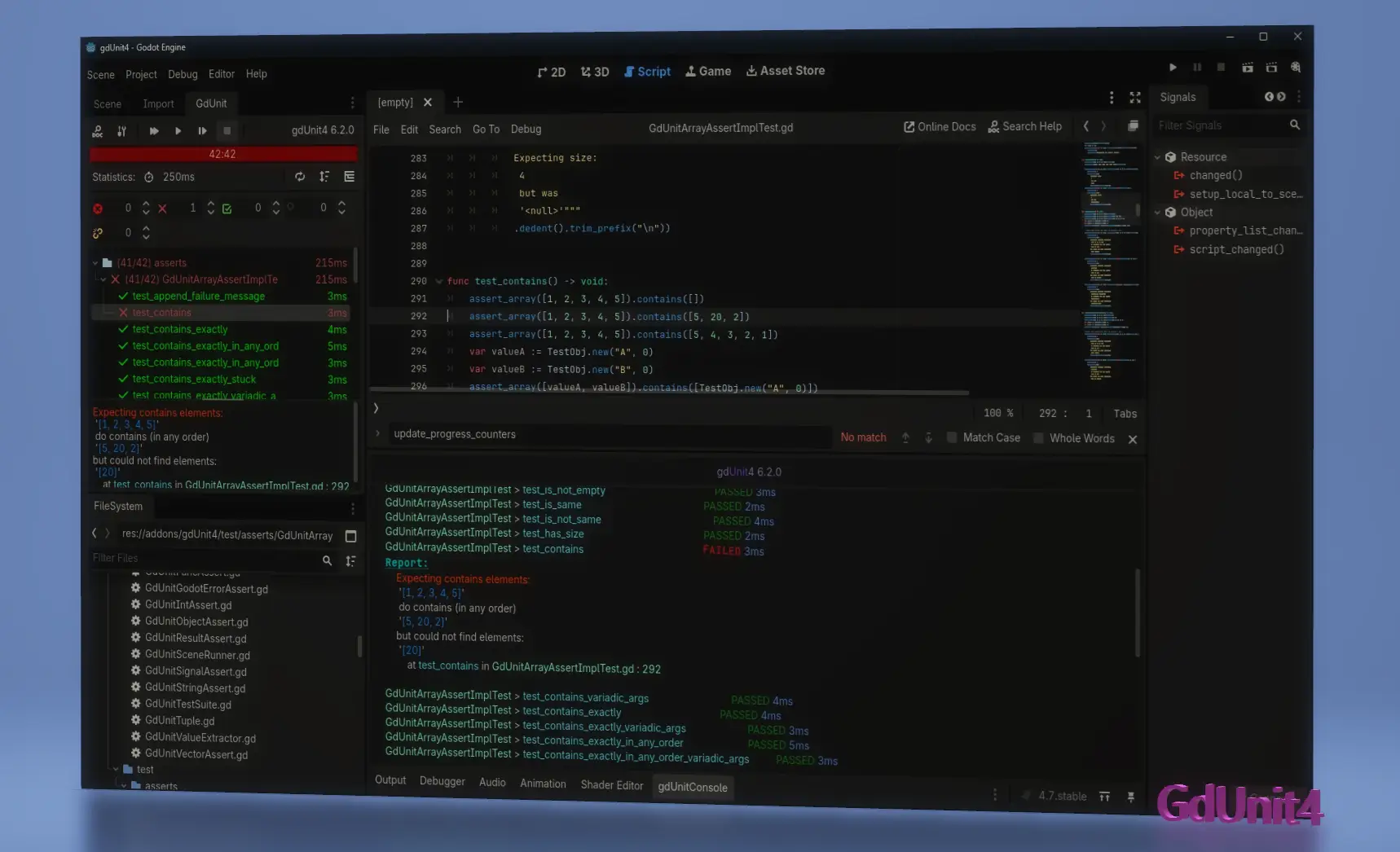Float the script editor window icon

(x=1133, y=126)
